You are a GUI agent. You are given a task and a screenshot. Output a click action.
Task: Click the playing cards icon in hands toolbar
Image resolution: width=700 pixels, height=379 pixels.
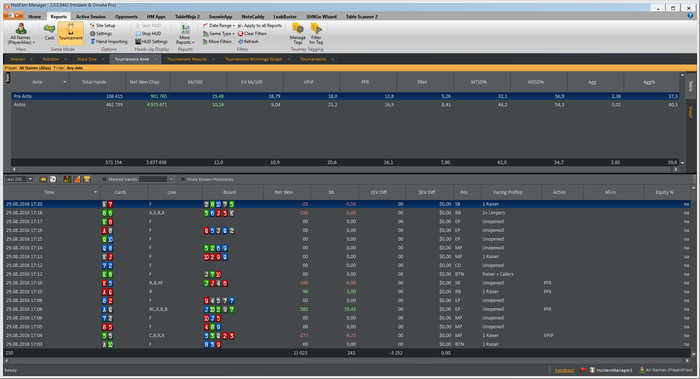click(x=53, y=179)
